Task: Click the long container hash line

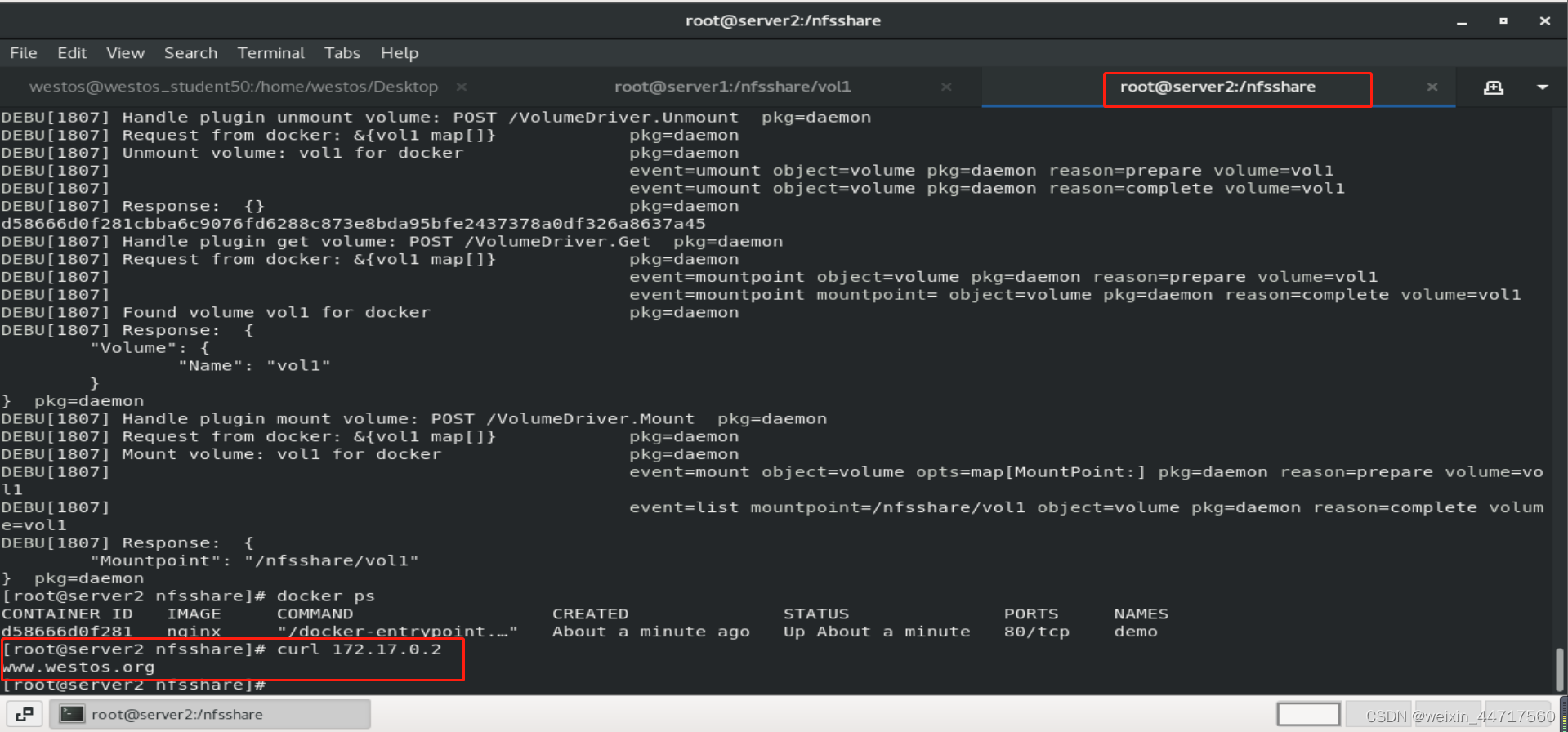Action: tap(354, 224)
